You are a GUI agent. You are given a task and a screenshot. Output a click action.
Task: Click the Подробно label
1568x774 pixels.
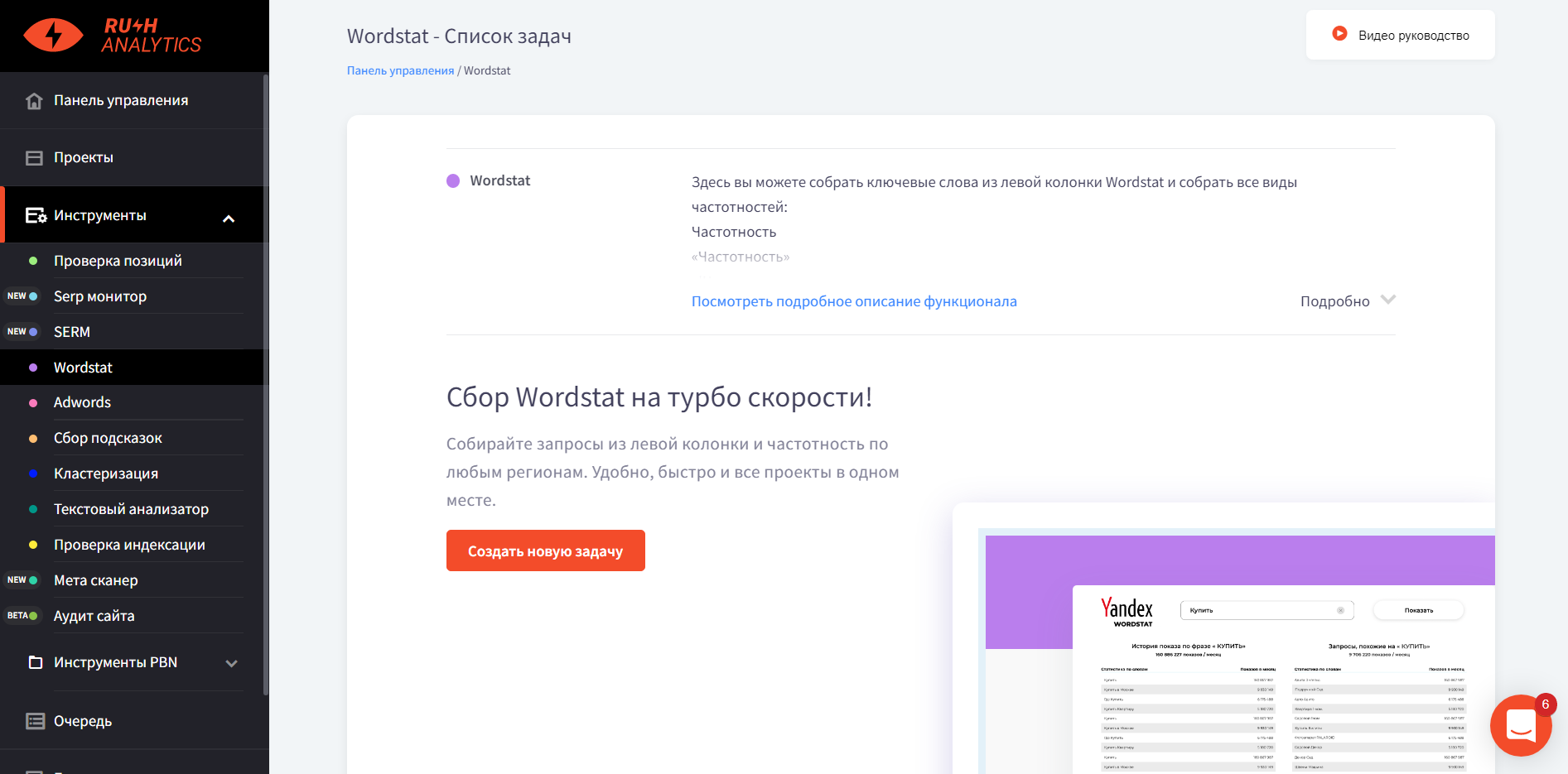[1334, 301]
